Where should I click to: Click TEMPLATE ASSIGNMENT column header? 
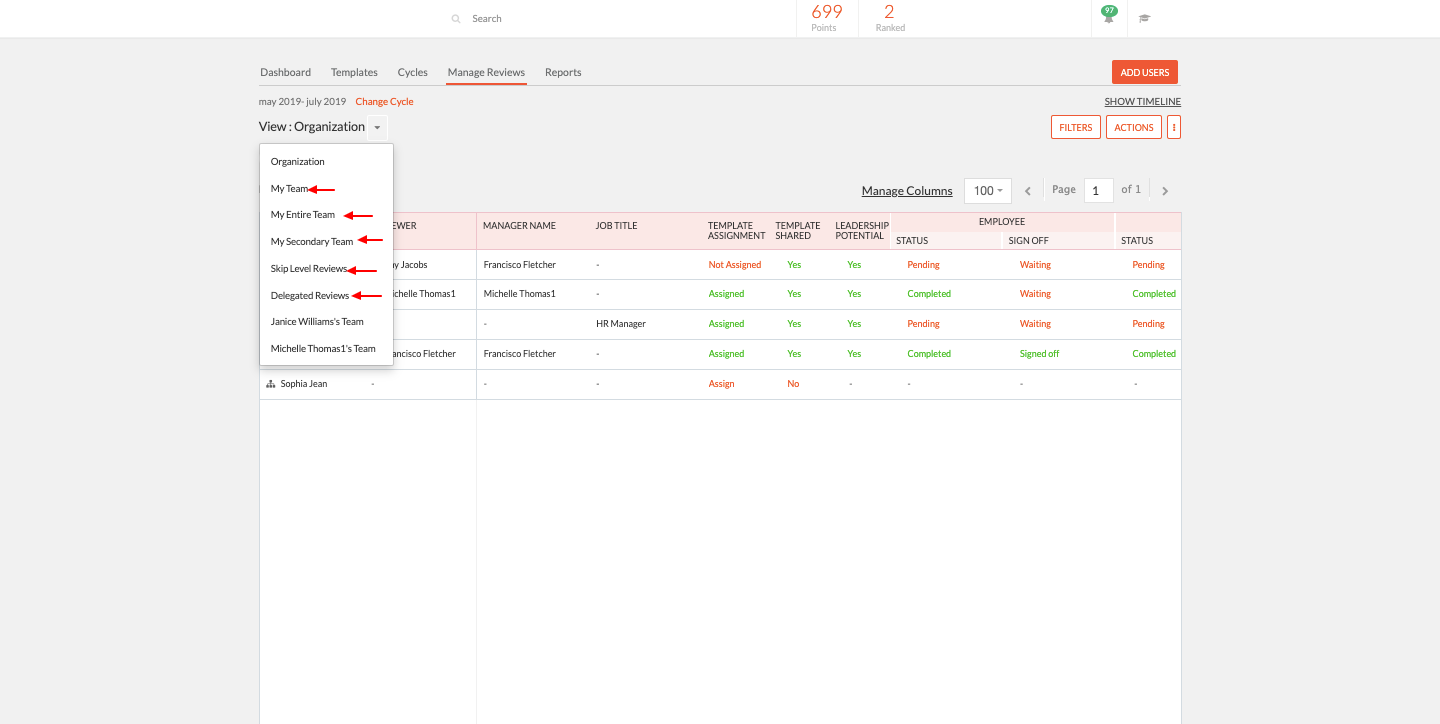point(737,231)
